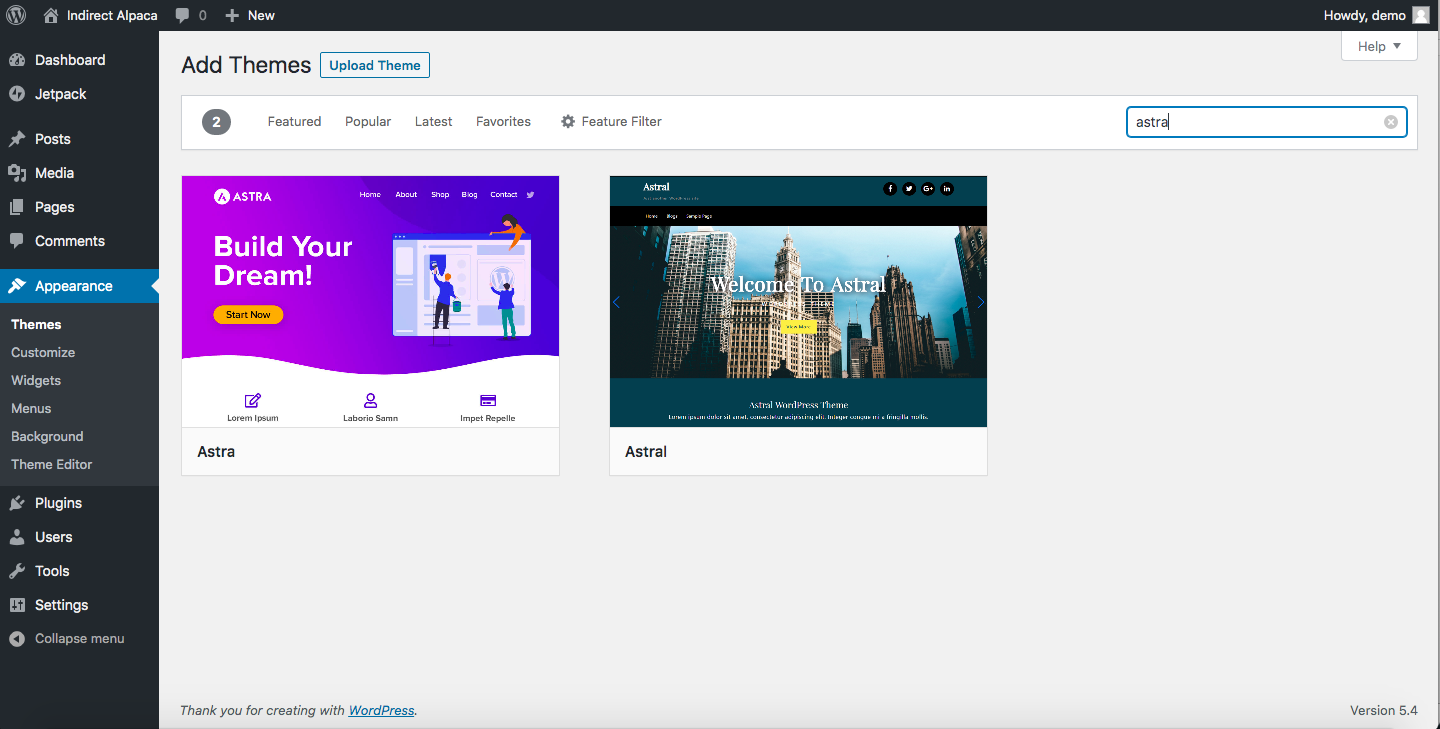This screenshot has height=729, width=1440.
Task: Click the Posts pushpin icon
Action: point(17,139)
